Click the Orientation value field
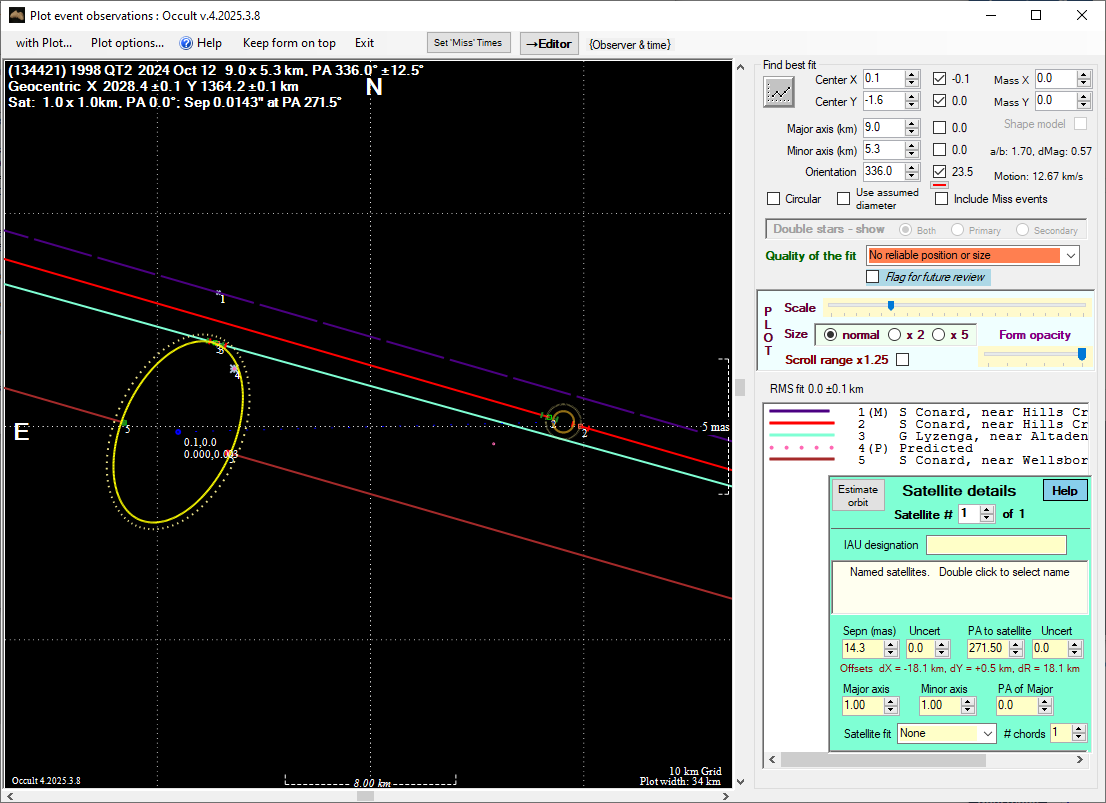 (x=884, y=171)
